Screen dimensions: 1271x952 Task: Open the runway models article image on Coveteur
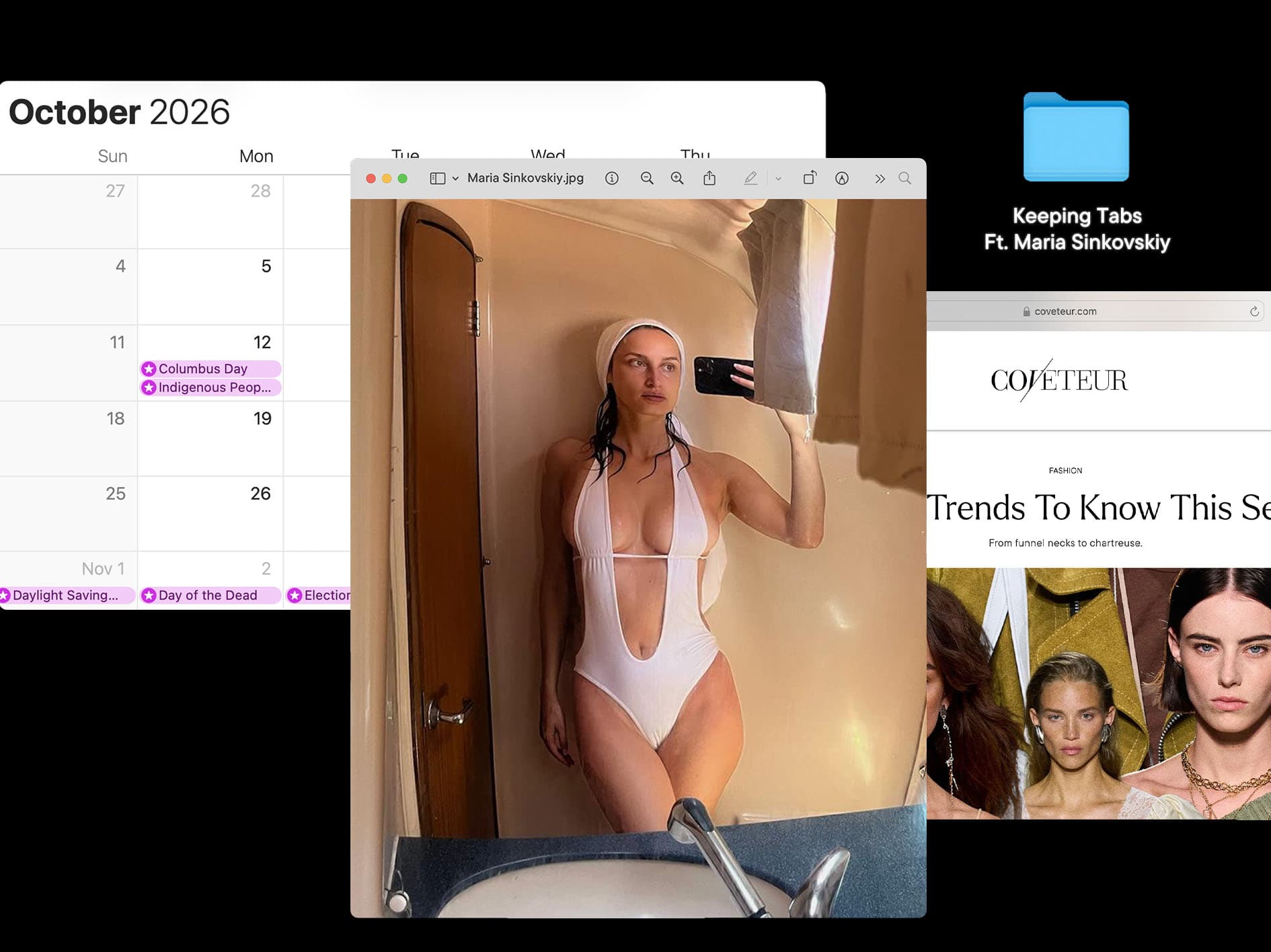1099,693
